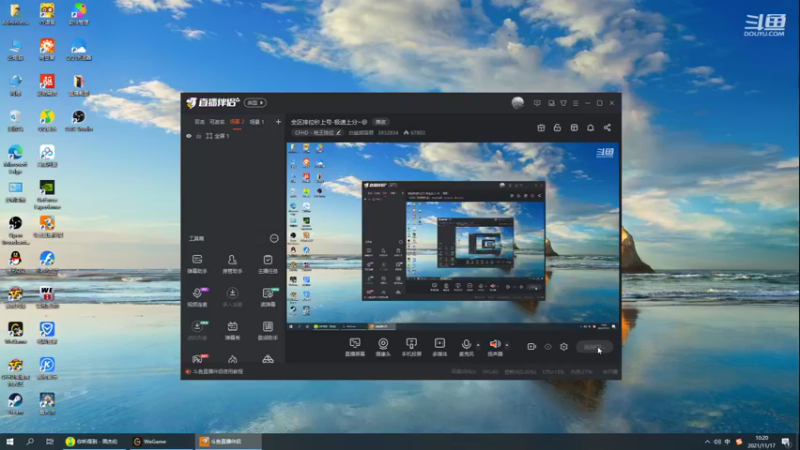Click the 修改 button next to stream title
The height and width of the screenshot is (450, 800).
[381, 122]
